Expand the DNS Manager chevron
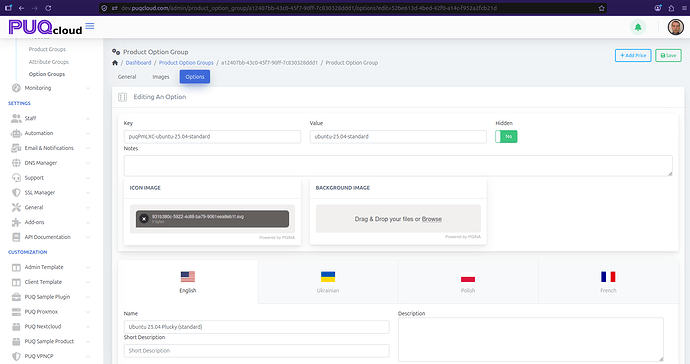 point(88,163)
